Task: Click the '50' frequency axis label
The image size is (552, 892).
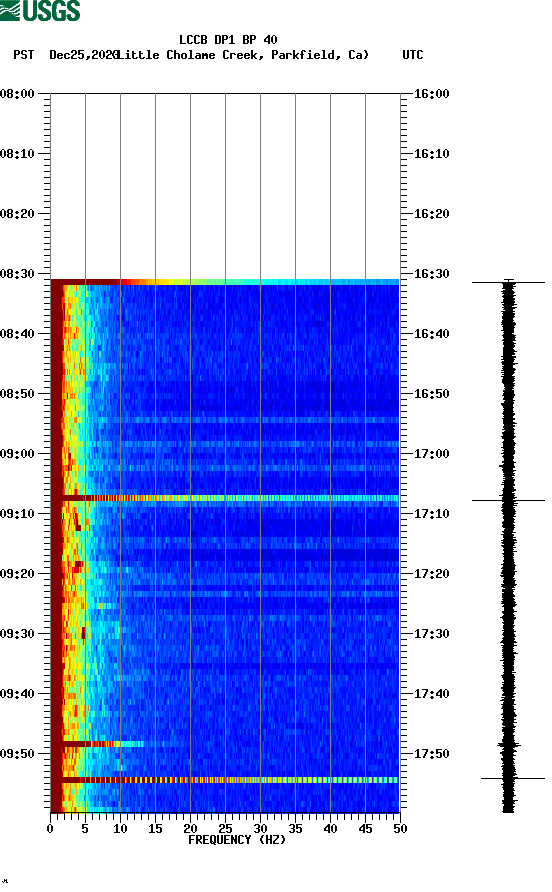Action: (401, 829)
